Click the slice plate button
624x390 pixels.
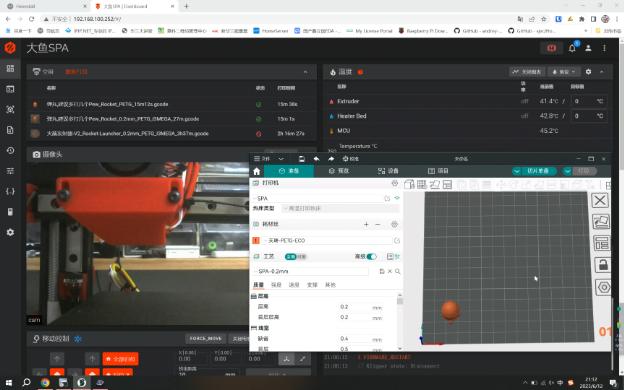pyautogui.click(x=538, y=171)
